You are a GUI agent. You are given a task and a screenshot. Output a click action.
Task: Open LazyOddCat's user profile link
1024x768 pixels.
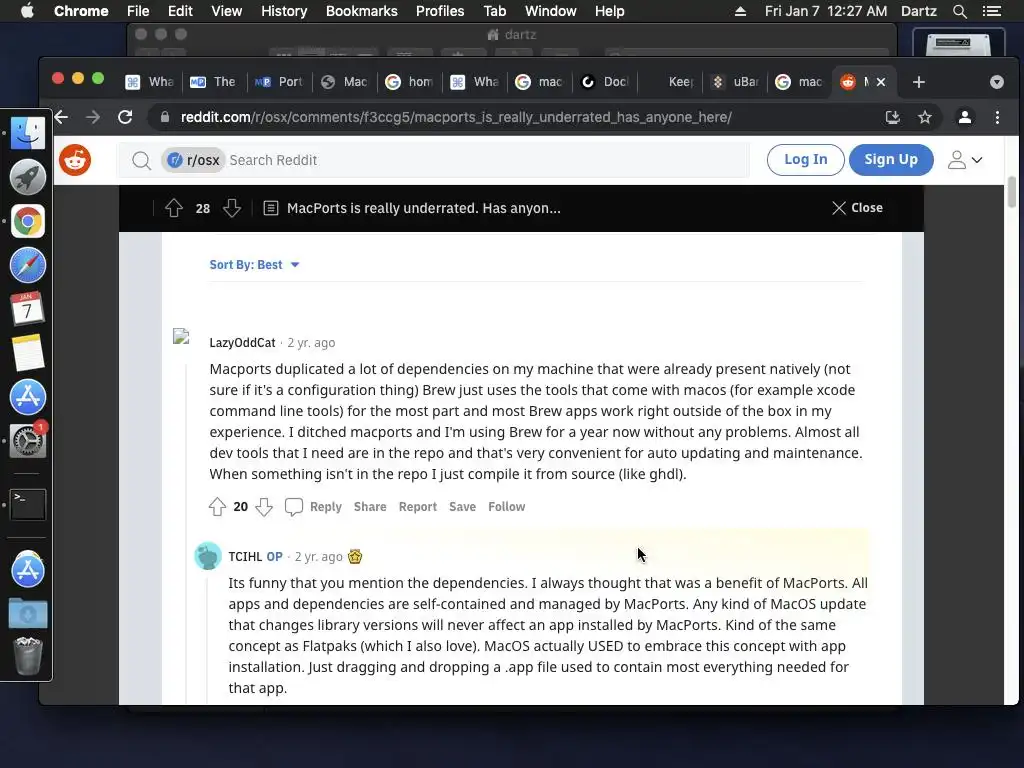coord(242,343)
